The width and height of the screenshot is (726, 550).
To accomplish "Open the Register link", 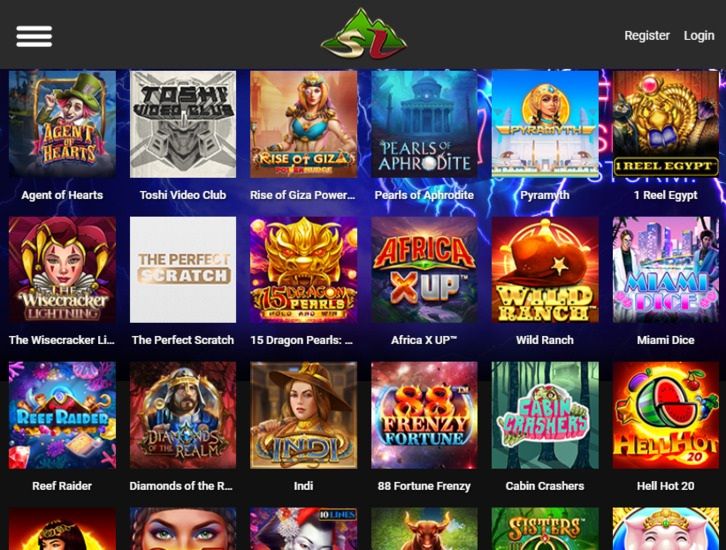I will (646, 36).
